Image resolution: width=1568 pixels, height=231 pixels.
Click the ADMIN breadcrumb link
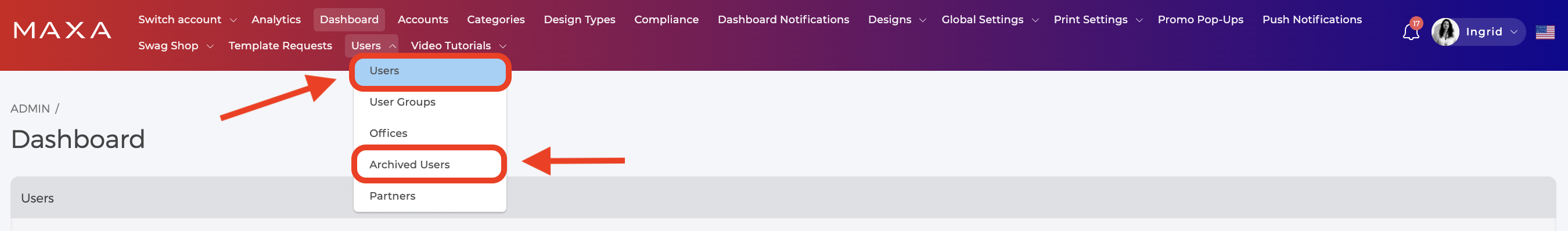coord(30,109)
